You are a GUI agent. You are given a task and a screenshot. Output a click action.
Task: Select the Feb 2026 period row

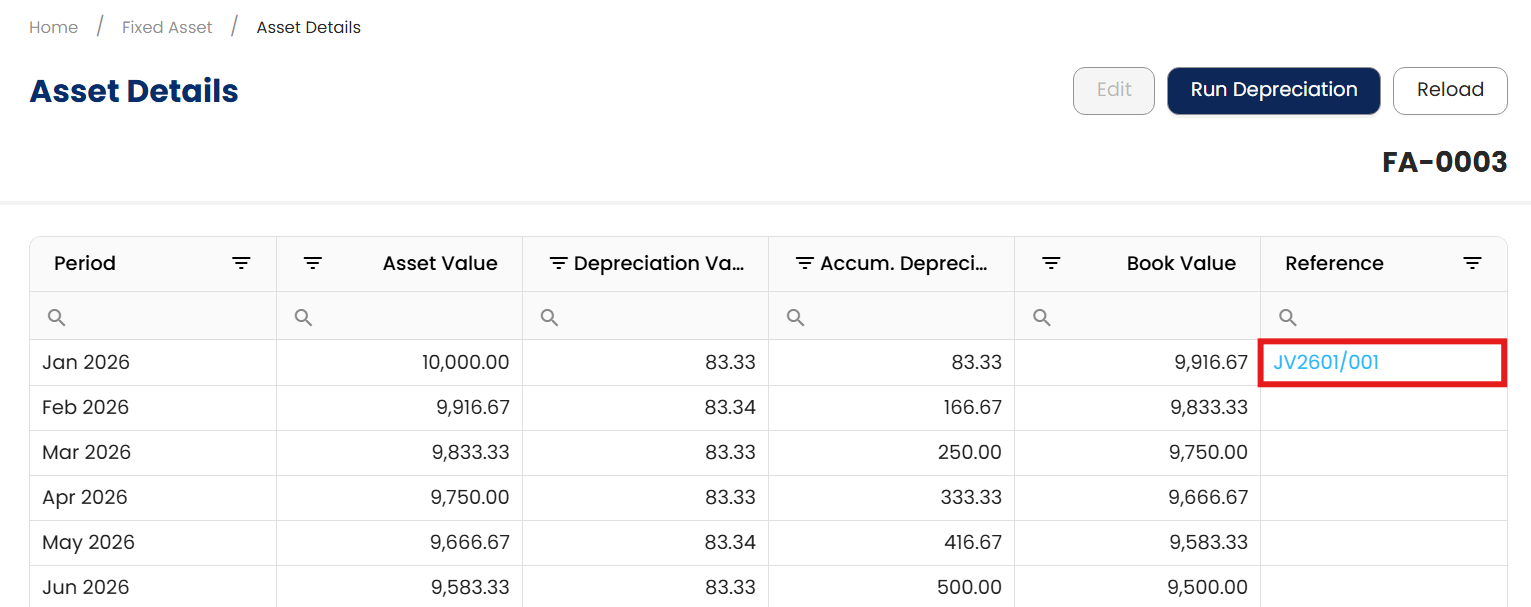pos(86,407)
